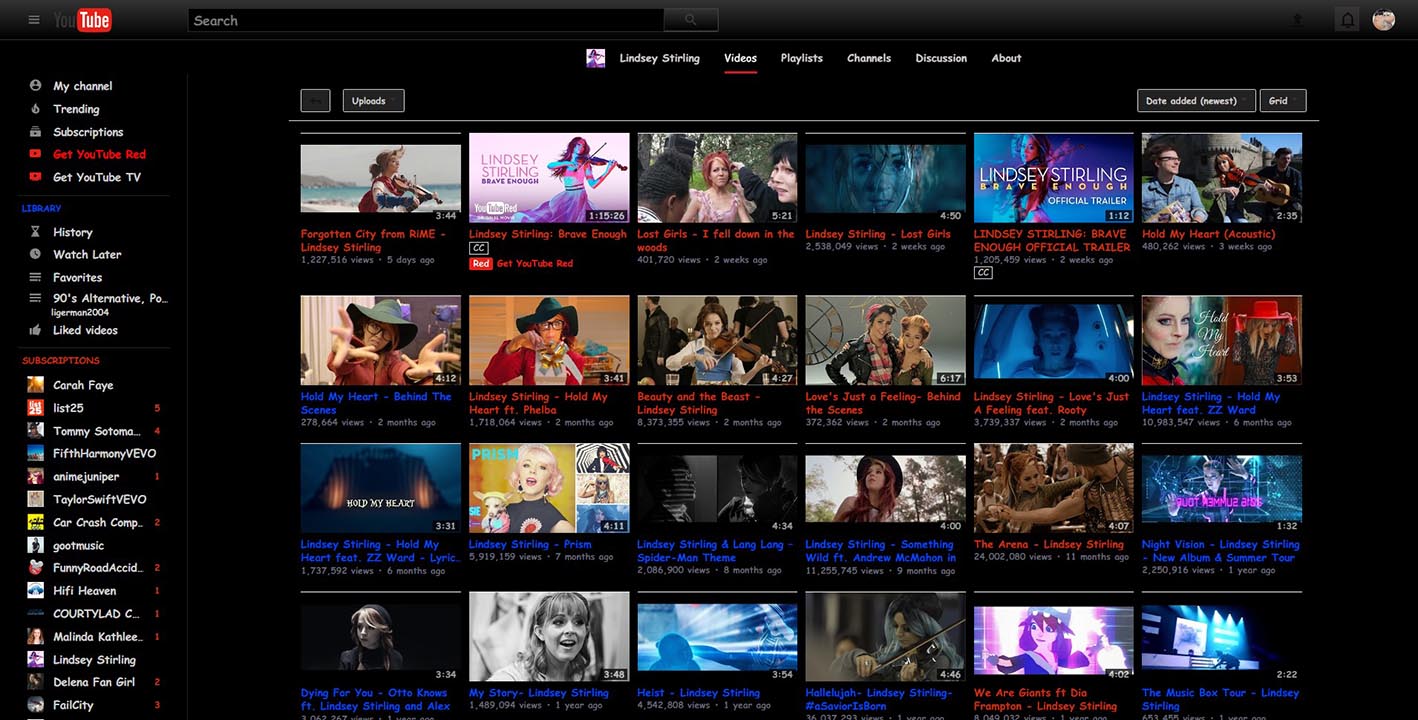Screen dimensions: 1418x720
Task: Click the search magnifier button
Action: (691, 20)
